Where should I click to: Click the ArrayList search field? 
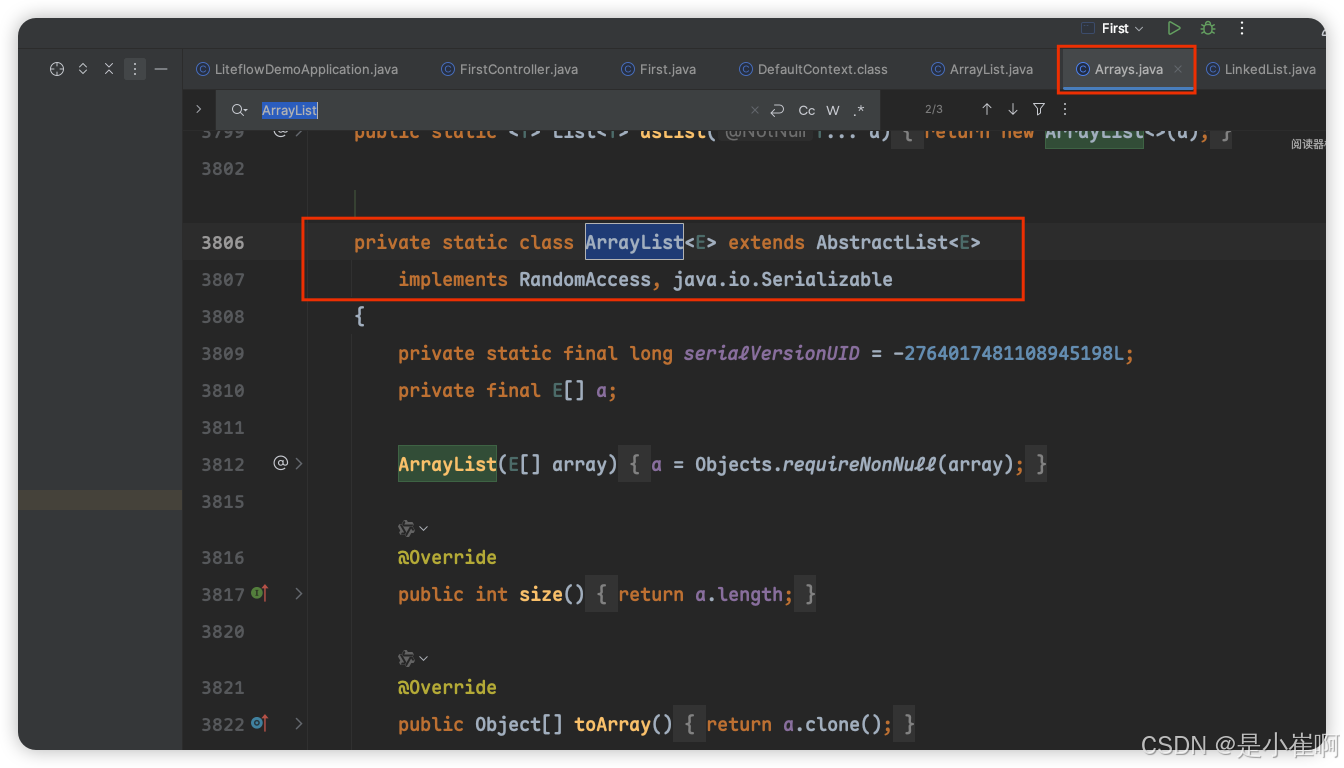(500, 110)
